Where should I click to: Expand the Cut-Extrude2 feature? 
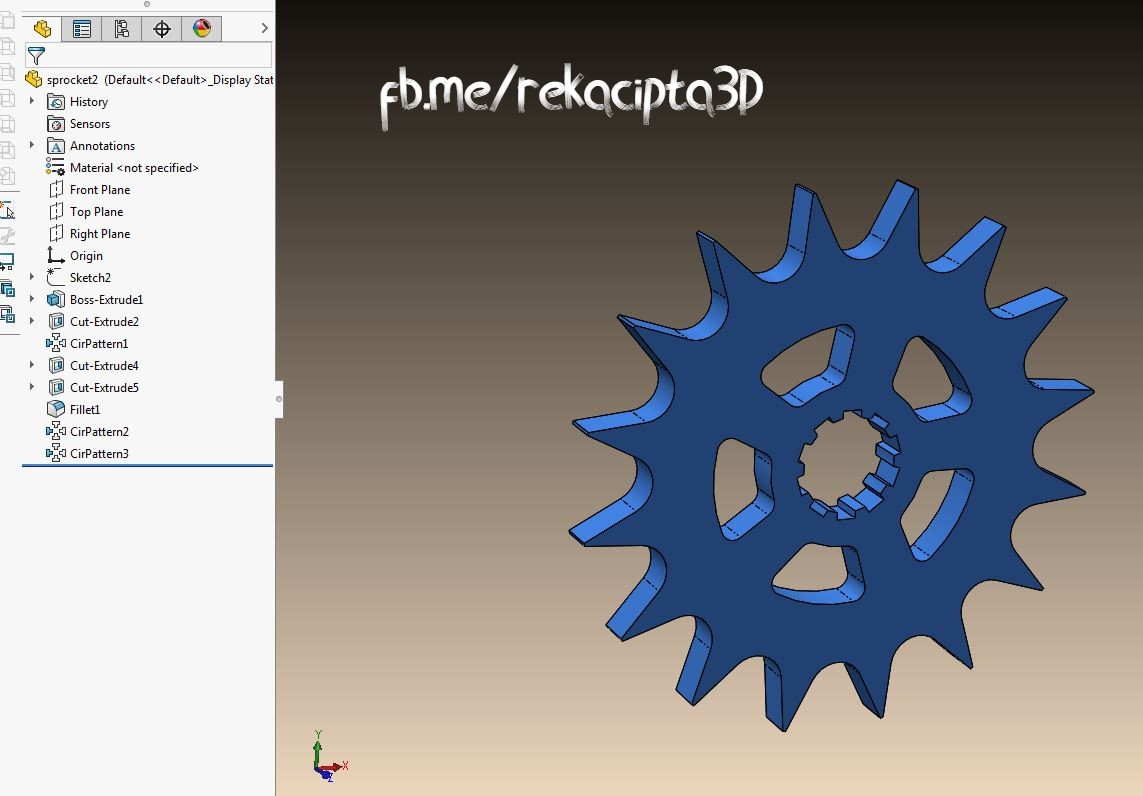pos(32,321)
